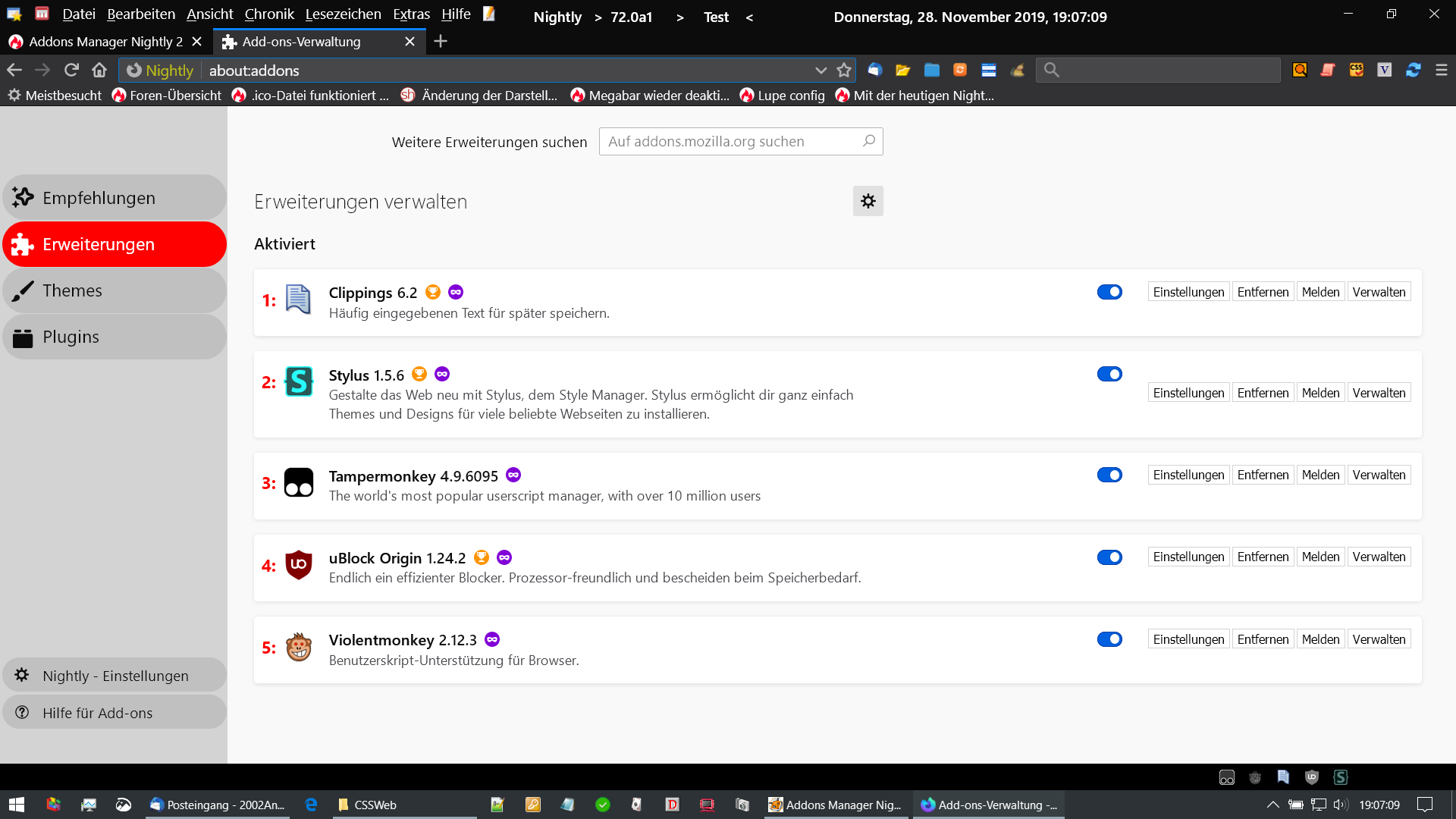1456x819 pixels.
Task: Turn off the Tampermonkey toggle switch
Action: click(1109, 475)
